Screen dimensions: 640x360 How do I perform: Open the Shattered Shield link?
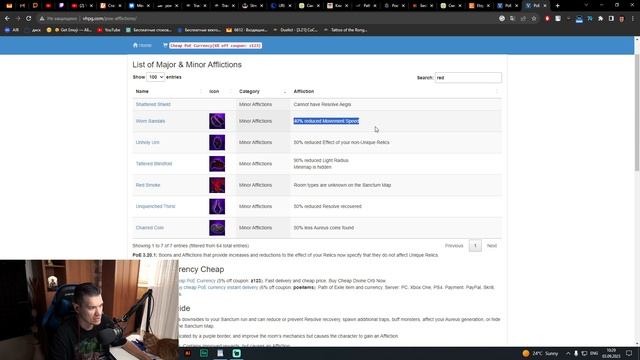coord(153,104)
